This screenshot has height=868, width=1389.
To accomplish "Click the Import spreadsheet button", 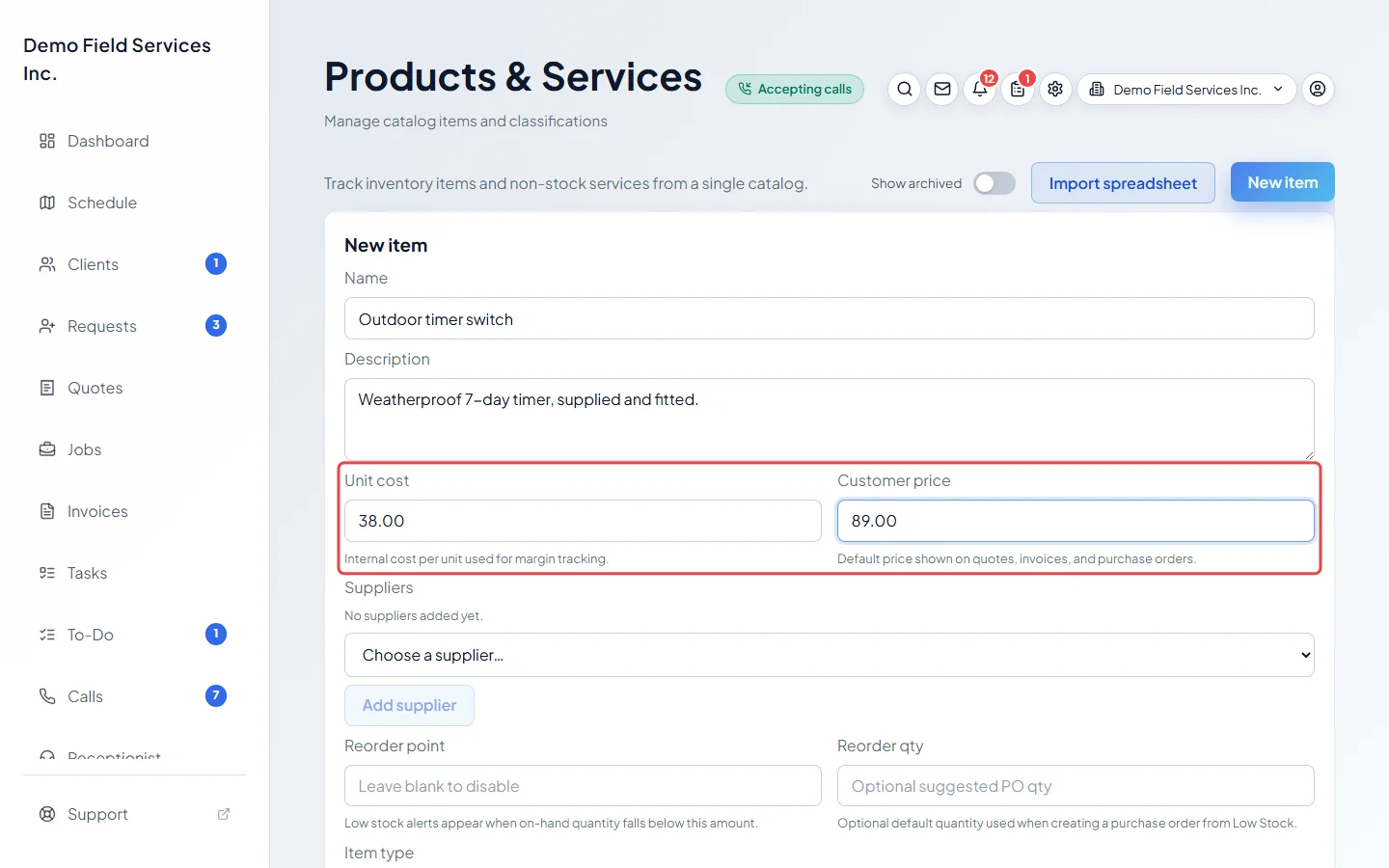I will (1123, 183).
